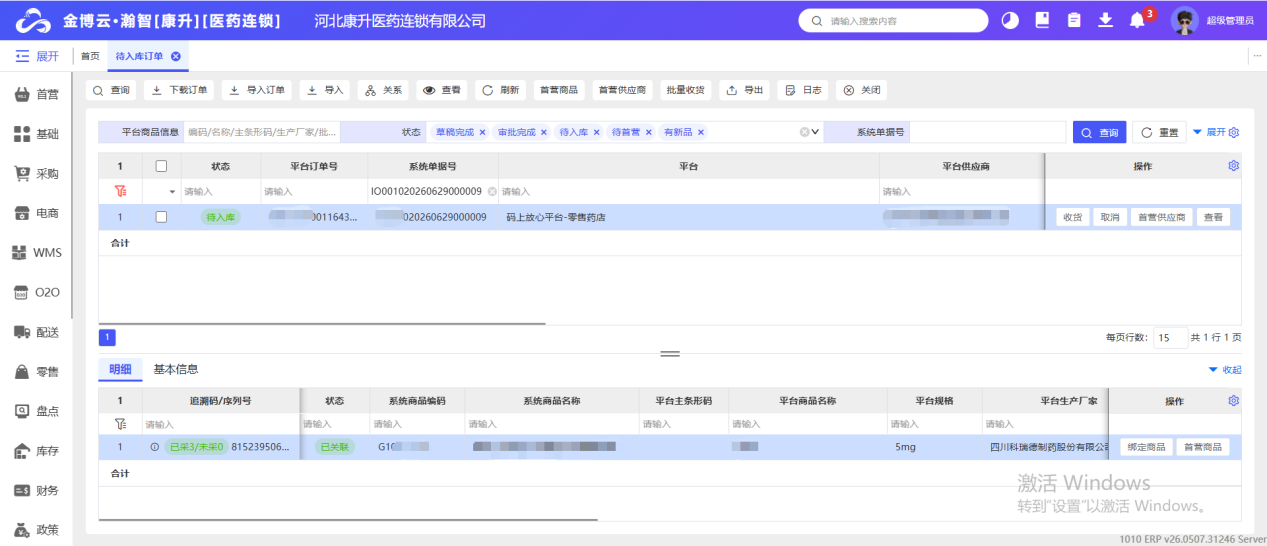The image size is (1267, 546).
Task: Click the three-dots tab overflow icon
Action: click(1257, 56)
